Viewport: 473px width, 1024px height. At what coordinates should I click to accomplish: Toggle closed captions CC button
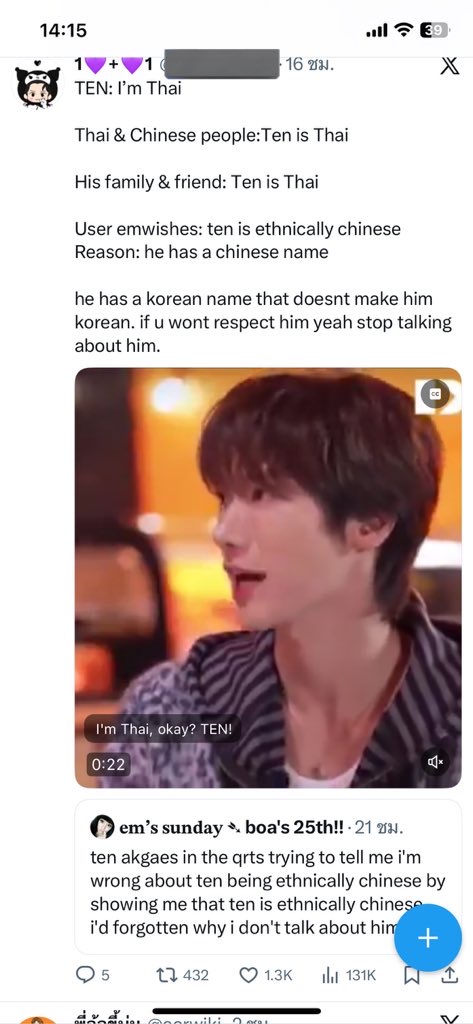click(x=434, y=394)
